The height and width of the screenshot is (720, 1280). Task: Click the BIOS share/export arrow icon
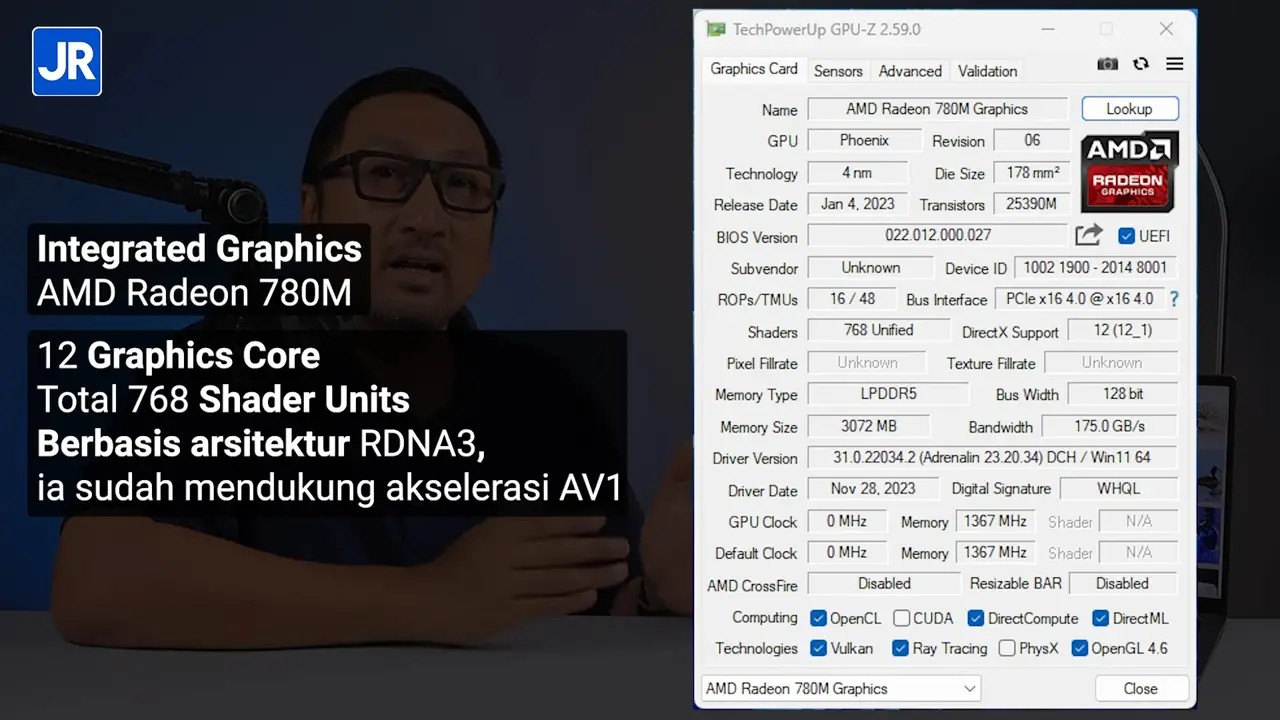tap(1089, 235)
